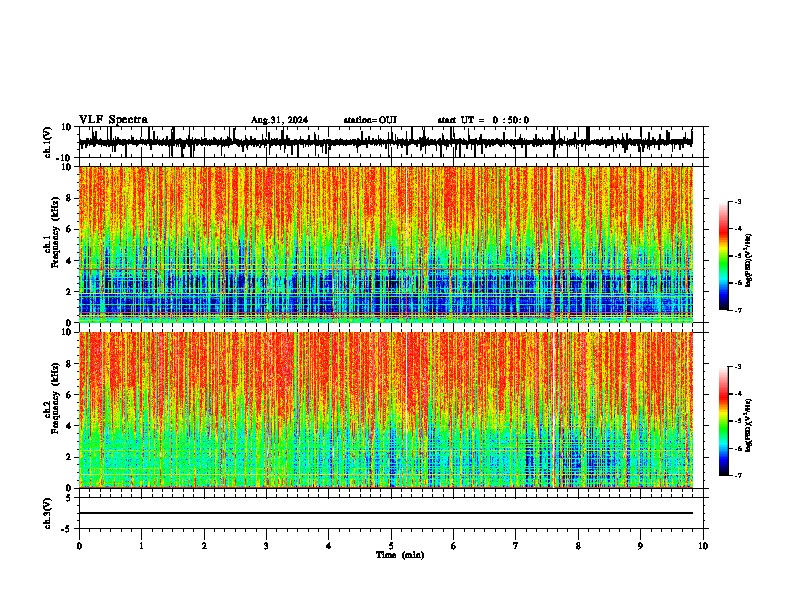This screenshot has width=792, height=612.
Task: Click tick label "3" on the Time axis
Action: [266, 546]
